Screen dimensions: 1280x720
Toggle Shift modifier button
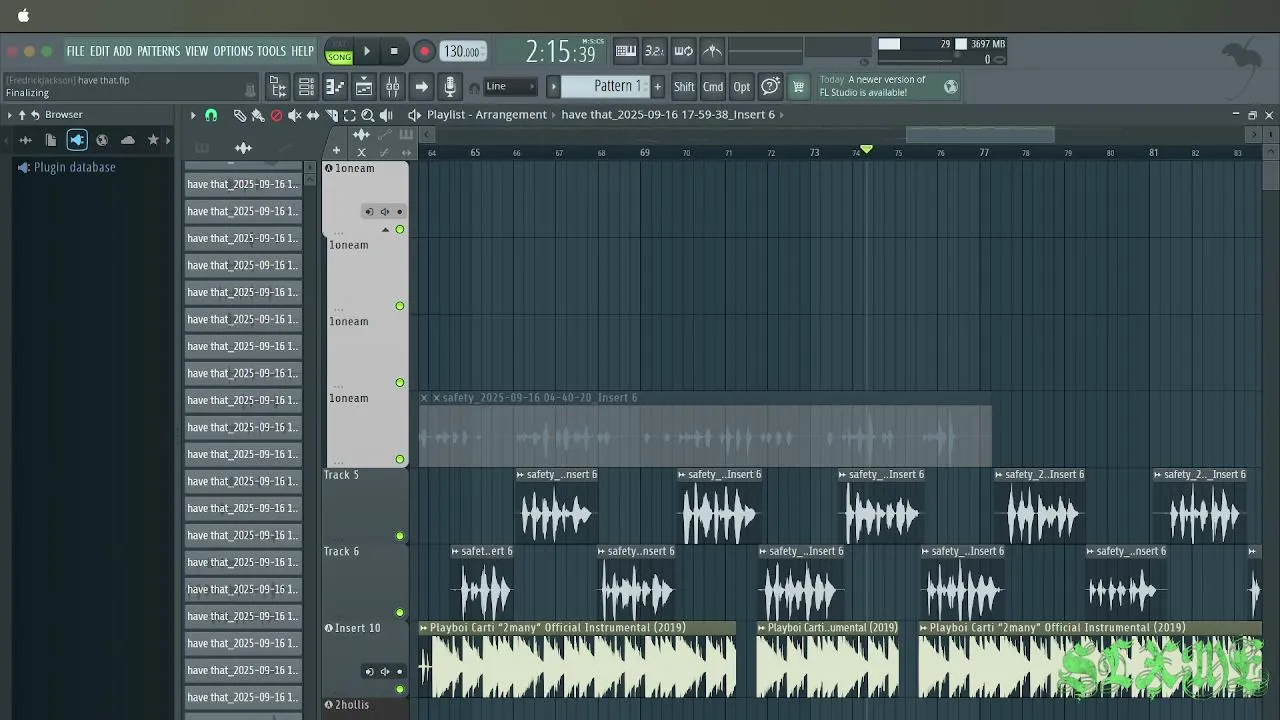(684, 87)
